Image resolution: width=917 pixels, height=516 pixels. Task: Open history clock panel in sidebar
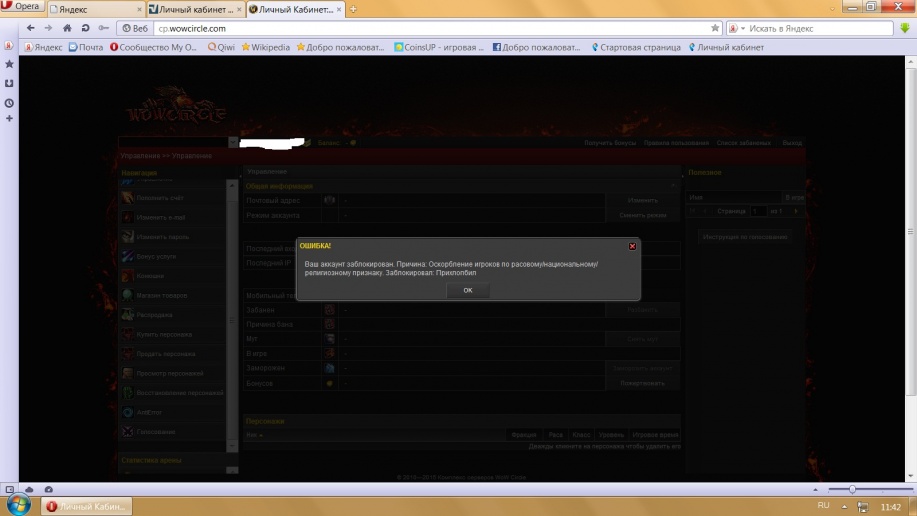(9, 102)
